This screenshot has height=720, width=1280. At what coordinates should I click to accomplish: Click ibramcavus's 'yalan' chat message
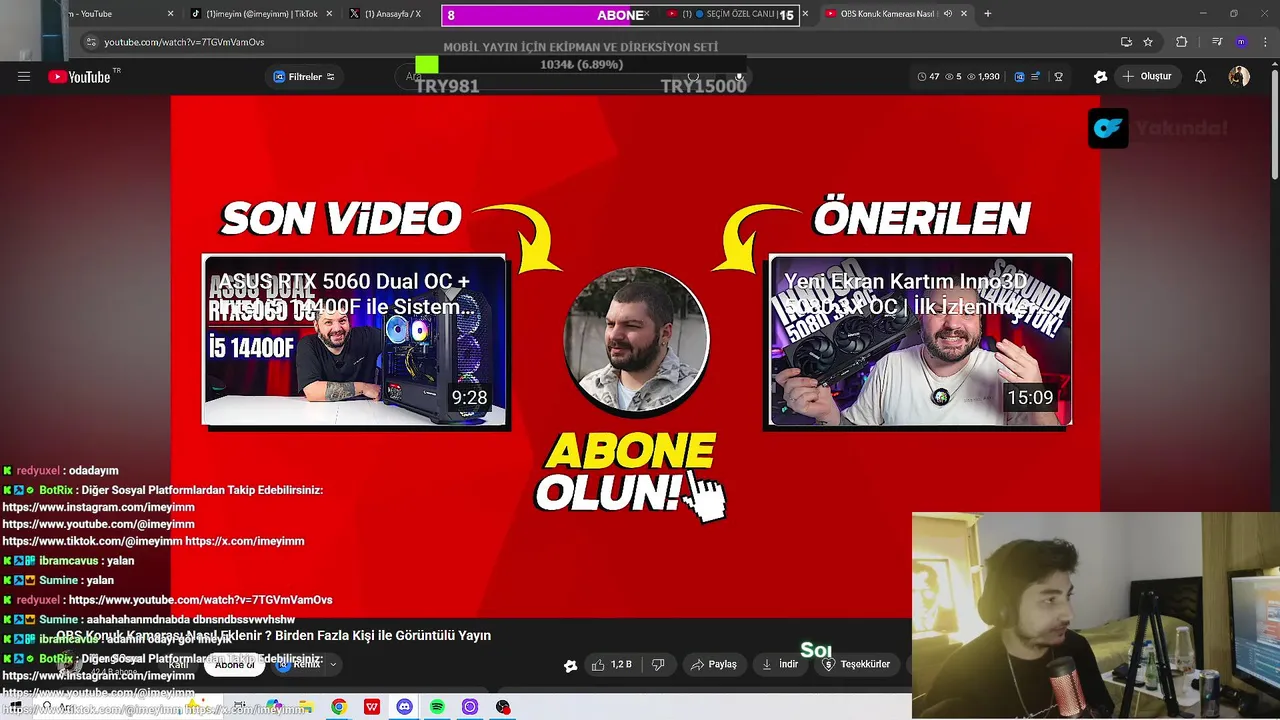[x=119, y=561]
